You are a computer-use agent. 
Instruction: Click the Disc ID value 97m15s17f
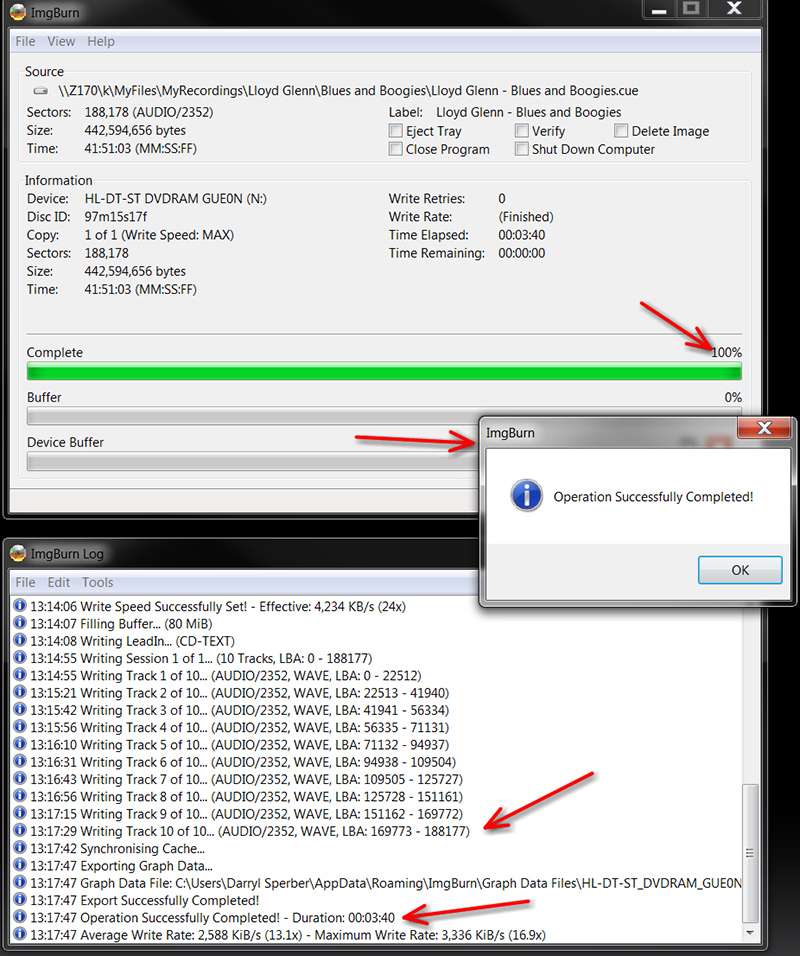click(x=115, y=217)
